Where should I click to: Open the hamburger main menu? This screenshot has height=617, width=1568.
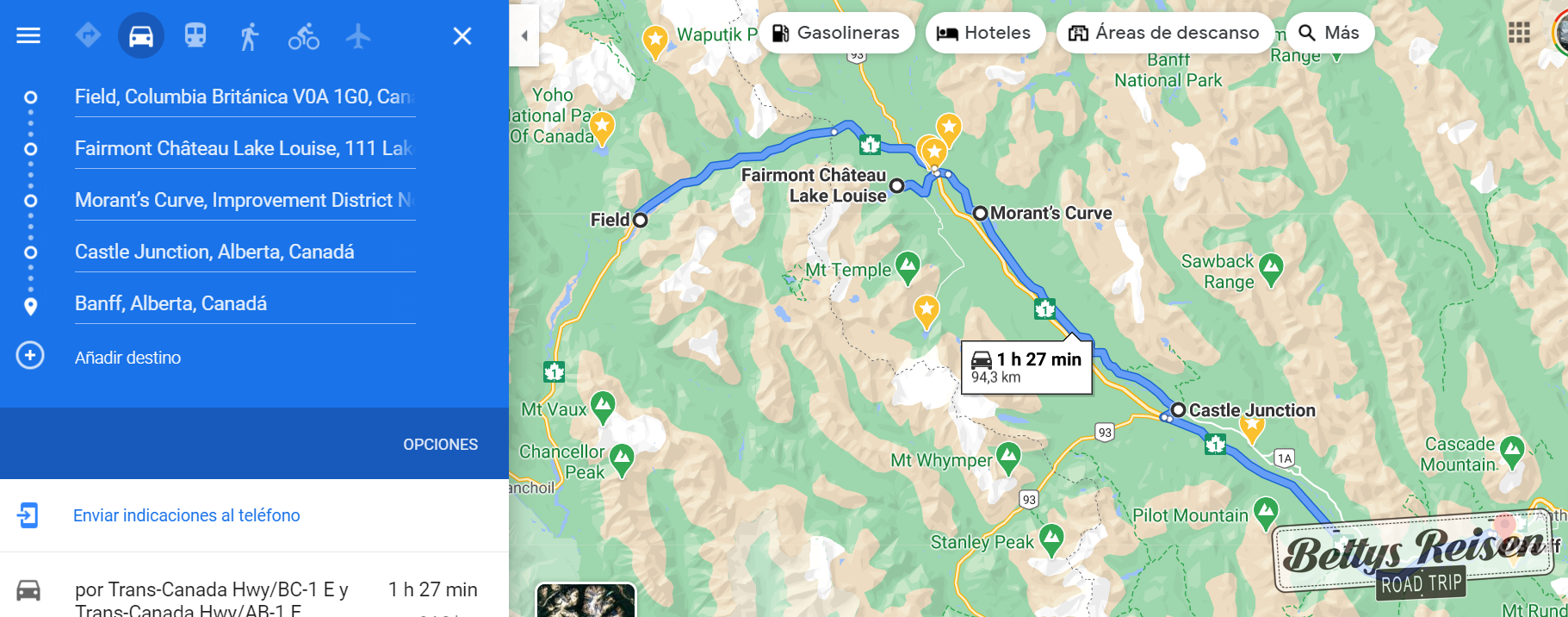pyautogui.click(x=28, y=35)
